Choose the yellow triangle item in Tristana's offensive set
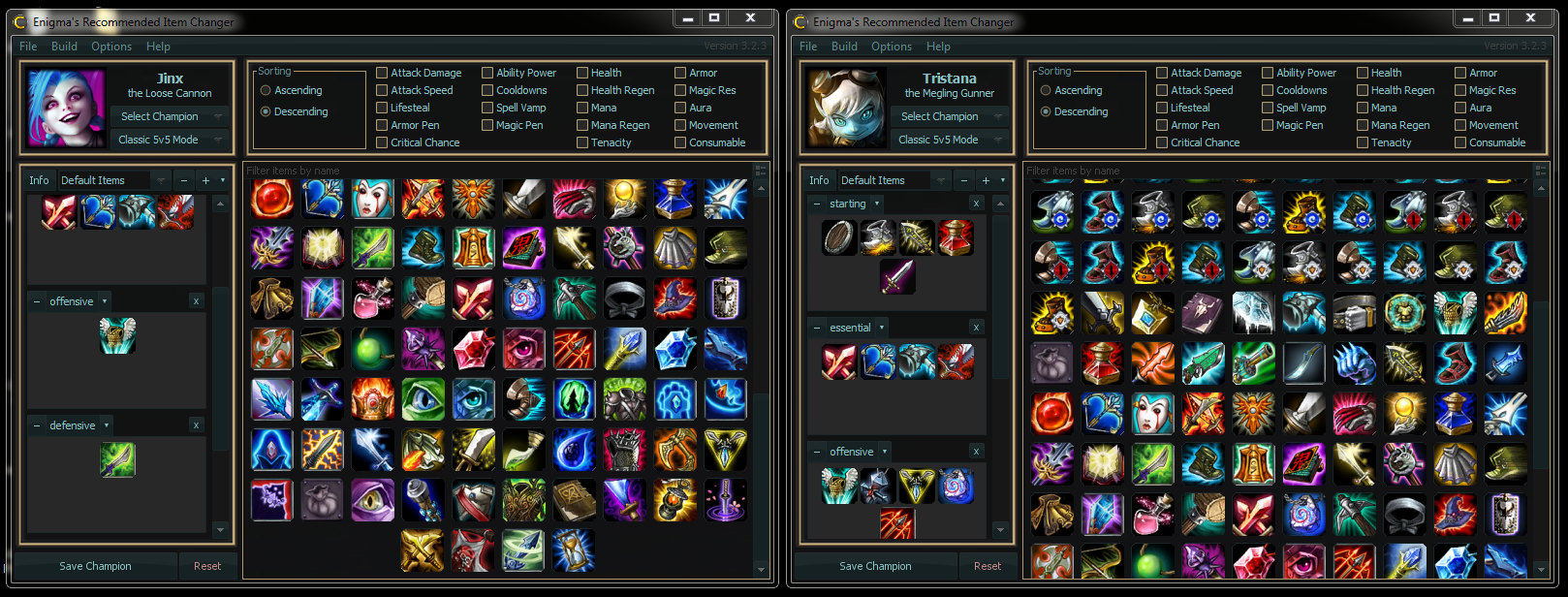1568x597 pixels. tap(917, 486)
